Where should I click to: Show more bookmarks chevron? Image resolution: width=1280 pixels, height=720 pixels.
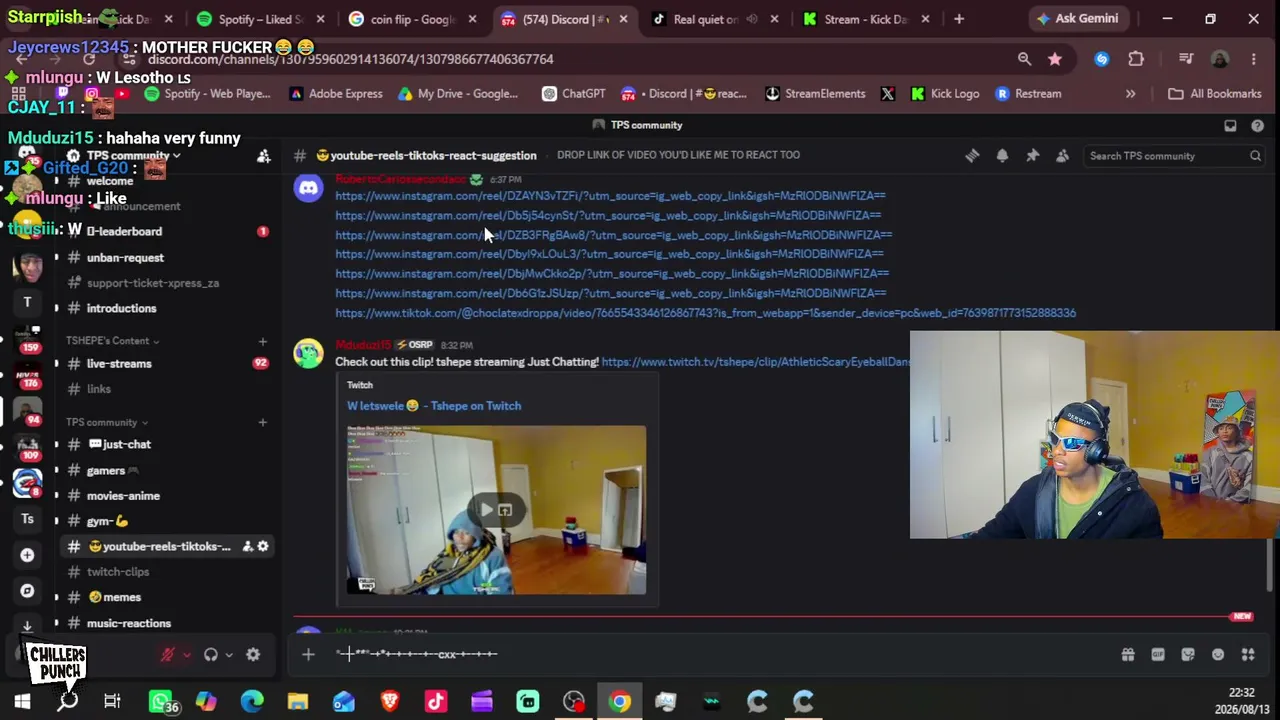click(x=1130, y=94)
